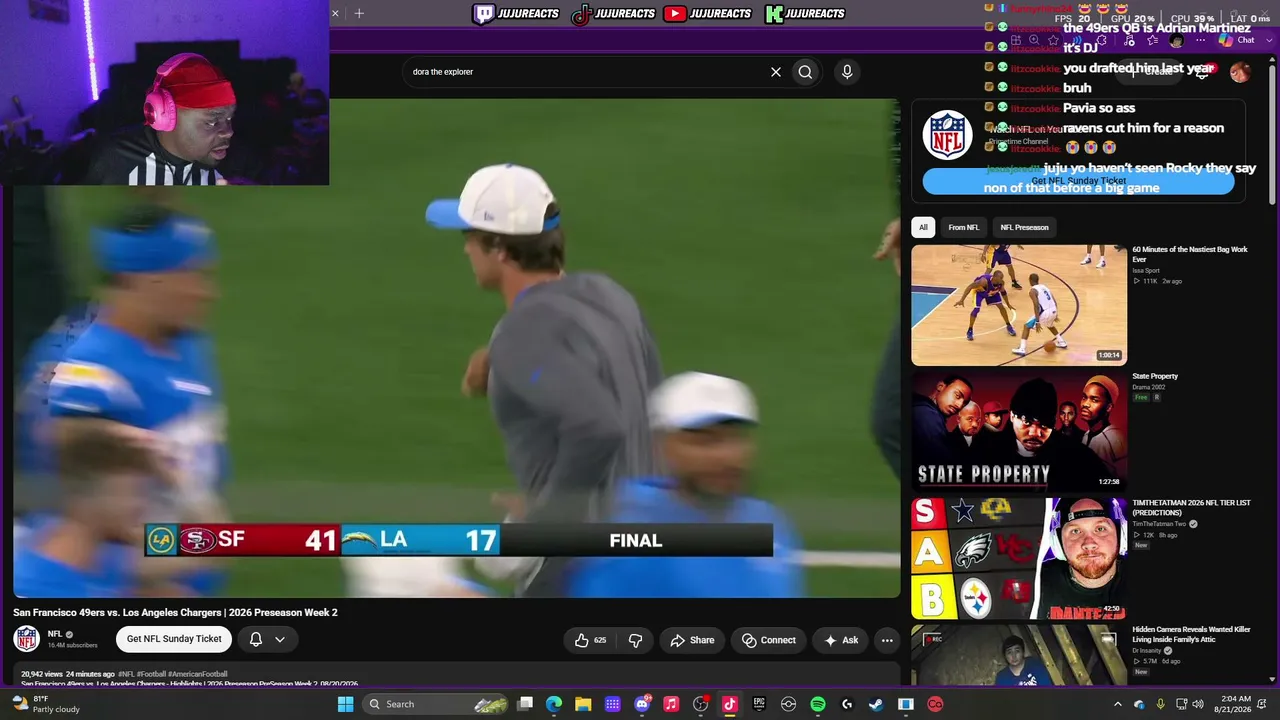Click the microphone icon in system tray
Screen dimensions: 1280x720
[1160, 704]
